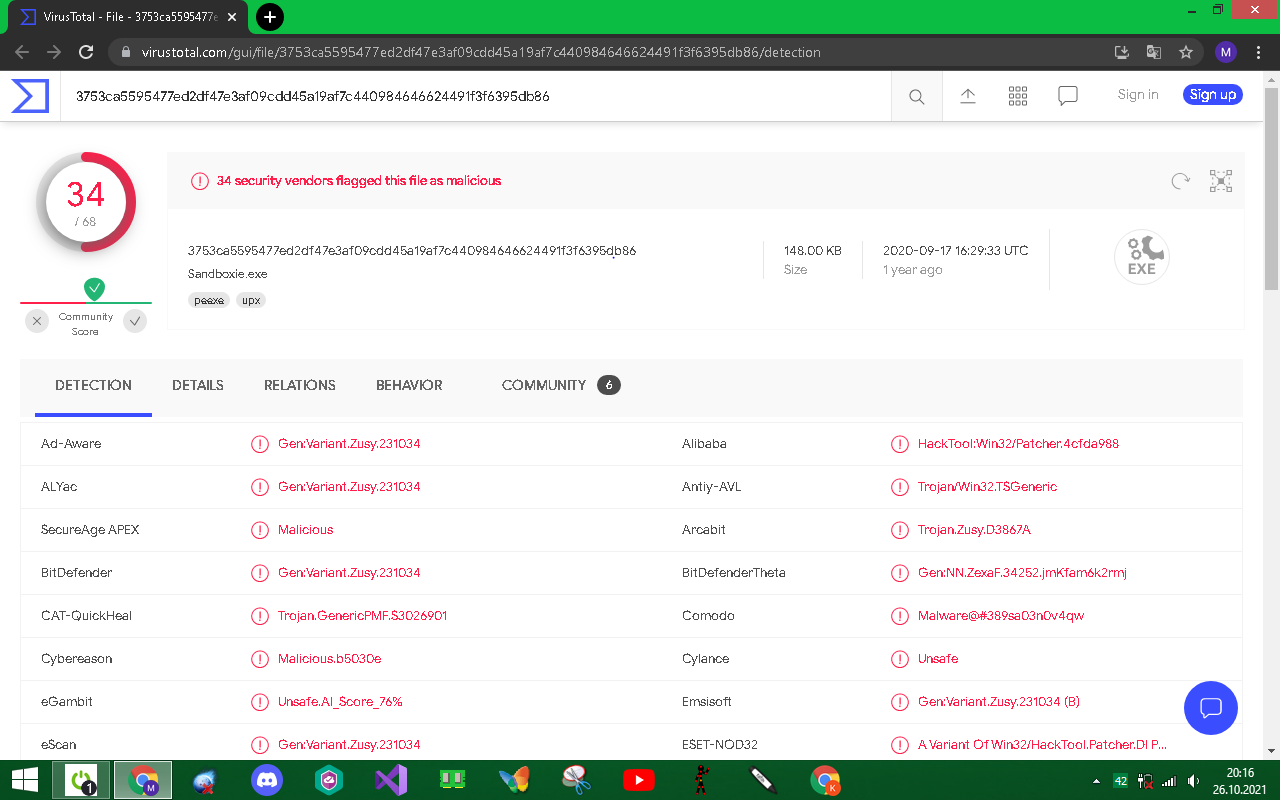
Task: Click the VirusTotal logo icon
Action: [30, 96]
